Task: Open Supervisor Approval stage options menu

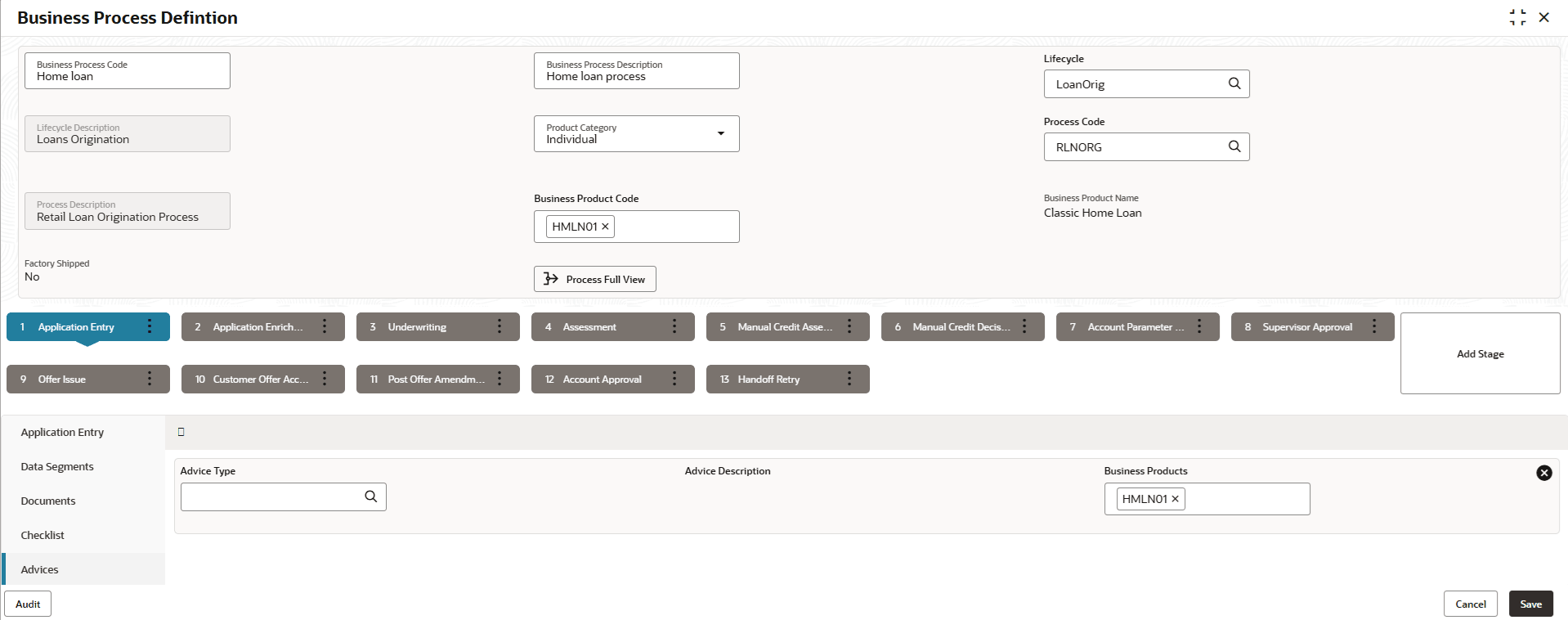Action: pyautogui.click(x=1374, y=326)
